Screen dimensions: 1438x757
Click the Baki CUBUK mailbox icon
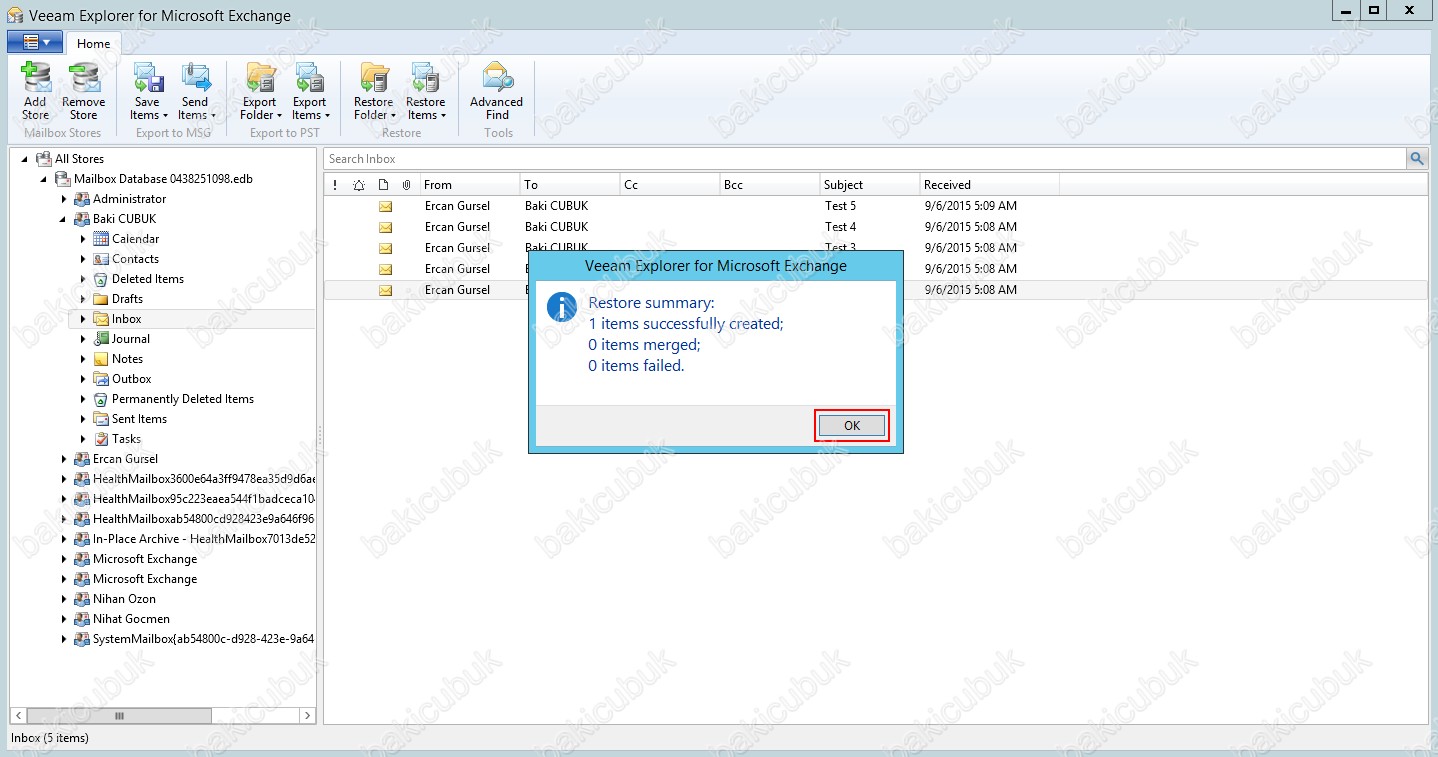coord(82,219)
